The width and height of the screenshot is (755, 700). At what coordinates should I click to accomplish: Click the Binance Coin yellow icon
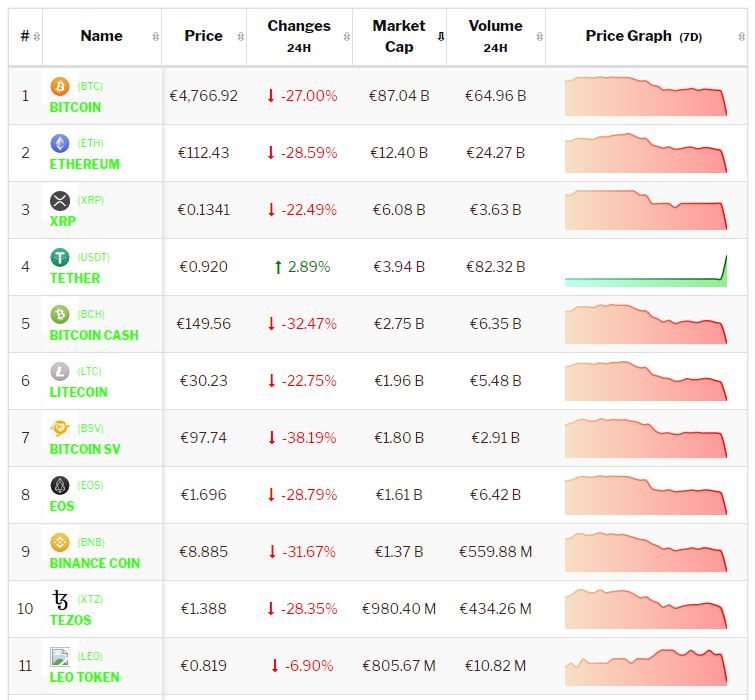tap(60, 542)
